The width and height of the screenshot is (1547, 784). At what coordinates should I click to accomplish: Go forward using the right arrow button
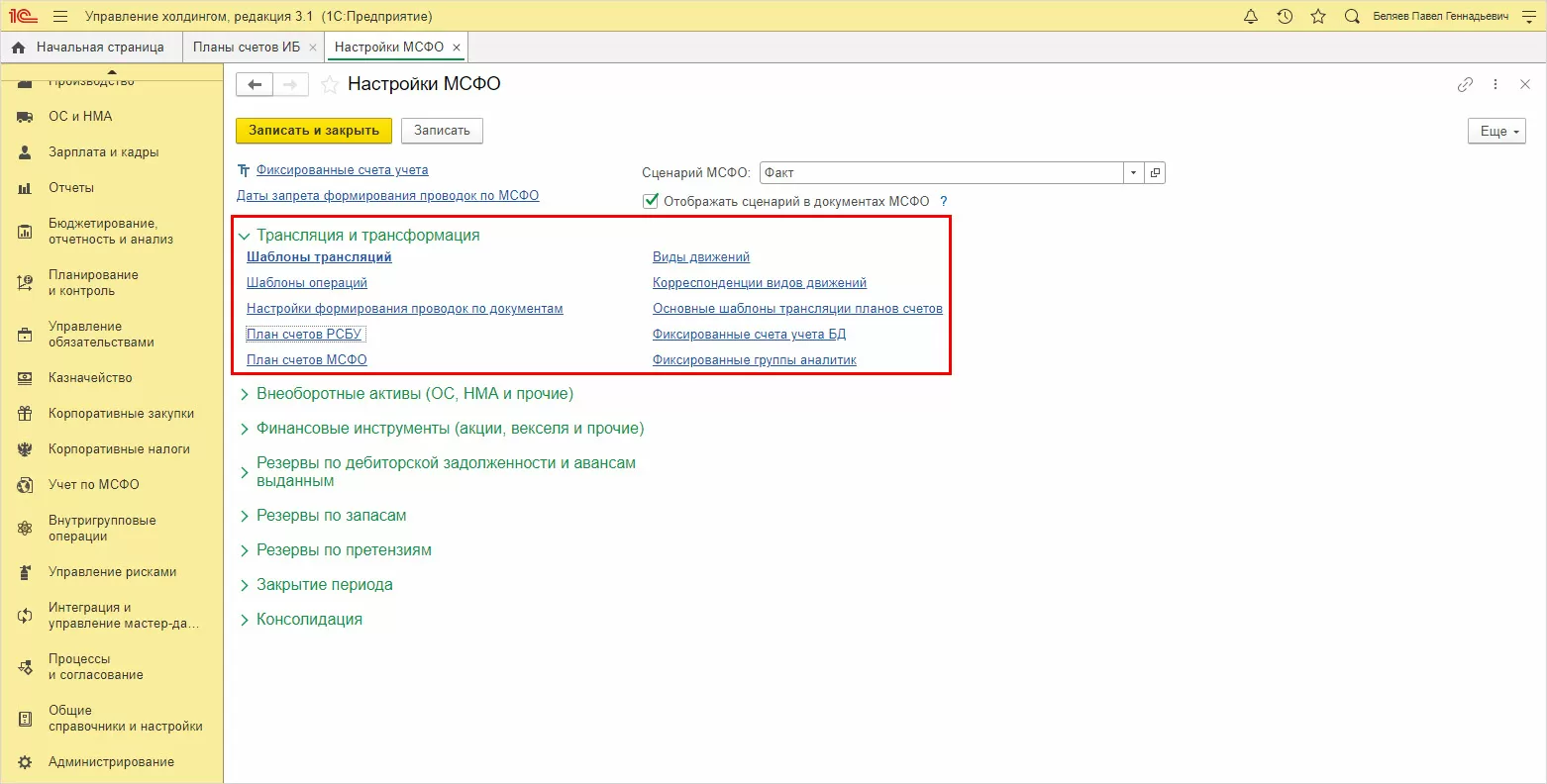pos(290,85)
